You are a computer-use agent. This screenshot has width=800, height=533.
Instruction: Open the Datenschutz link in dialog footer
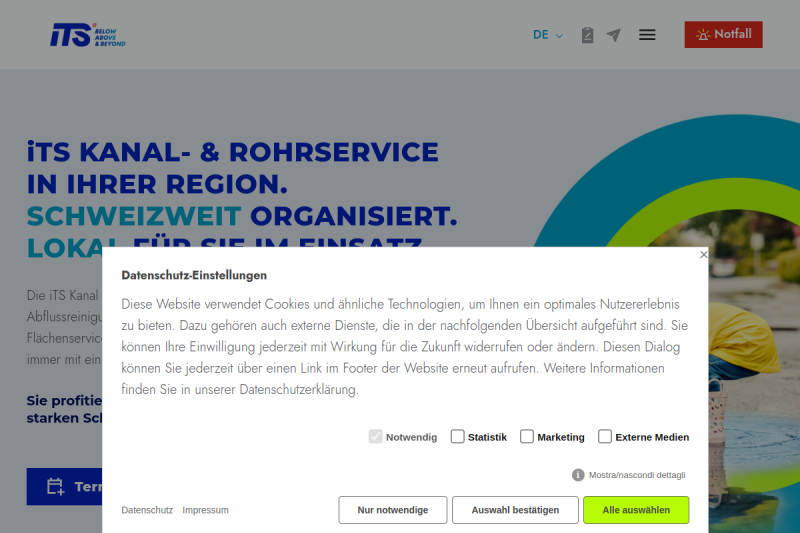tap(147, 510)
